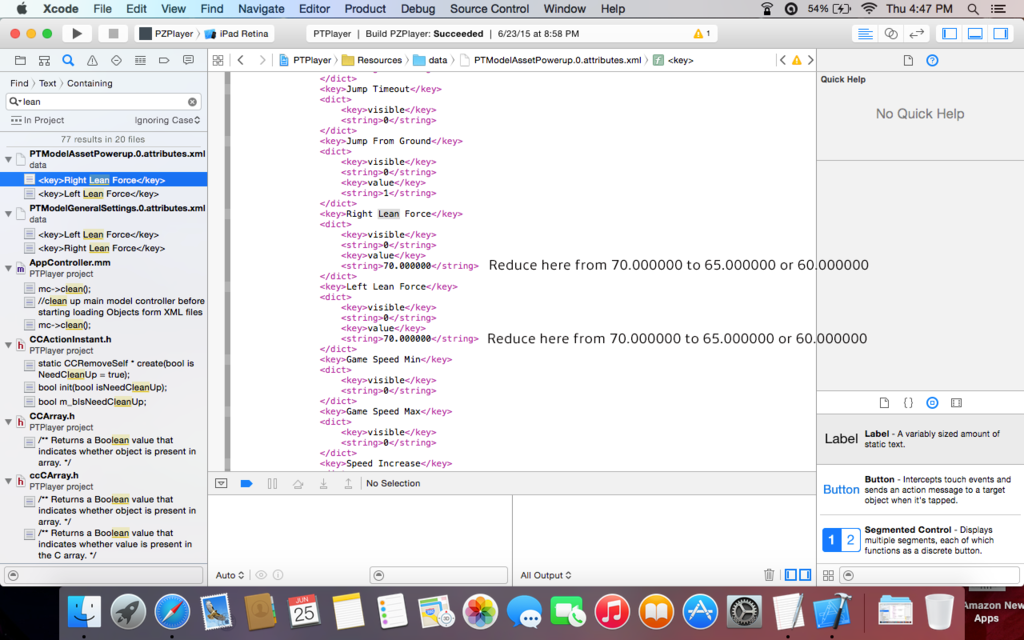Click the Resources breadcrumb folder
This screenshot has height=640, width=1024.
[372, 60]
